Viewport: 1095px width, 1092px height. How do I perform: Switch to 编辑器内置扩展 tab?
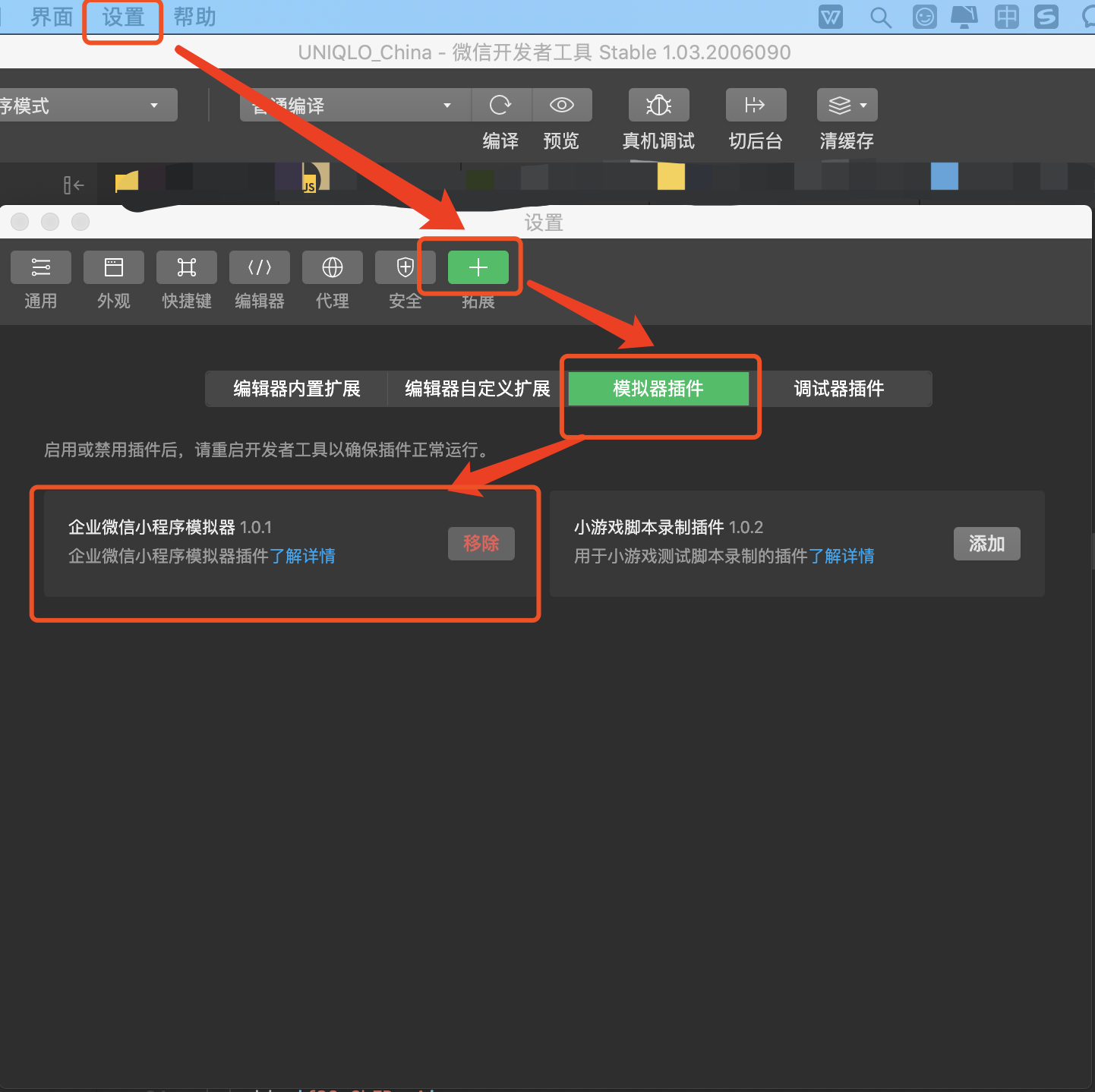pos(297,389)
